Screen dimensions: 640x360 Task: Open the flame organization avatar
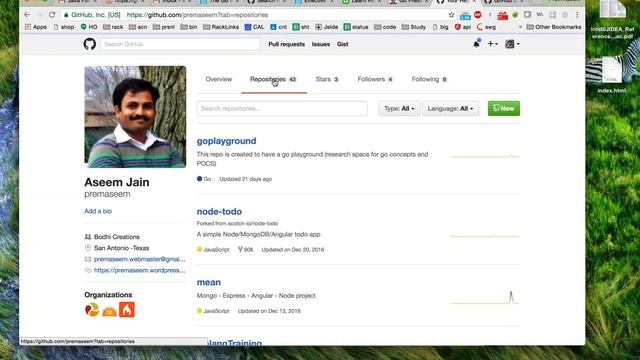pyautogui.click(x=127, y=310)
